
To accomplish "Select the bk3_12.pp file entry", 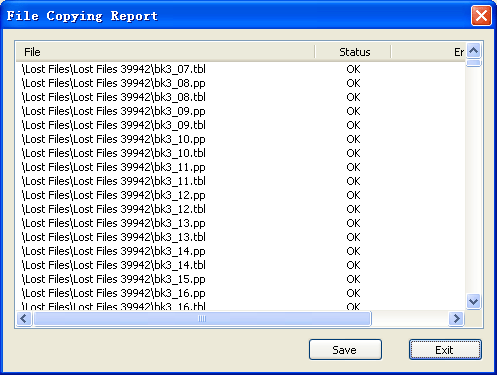I will coord(114,195).
